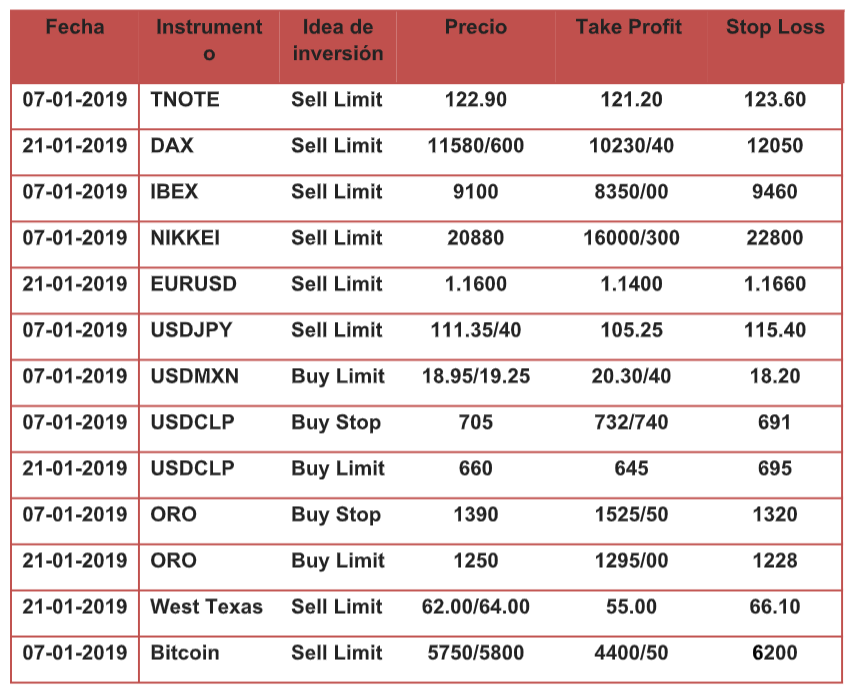Click the Idea de inversión header
The image size is (848, 691).
[x=337, y=40]
